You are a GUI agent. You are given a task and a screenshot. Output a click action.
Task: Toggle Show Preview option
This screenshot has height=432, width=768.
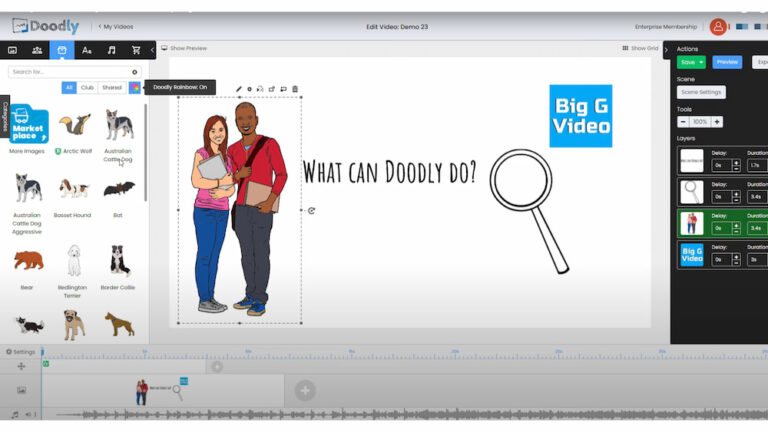pos(184,48)
